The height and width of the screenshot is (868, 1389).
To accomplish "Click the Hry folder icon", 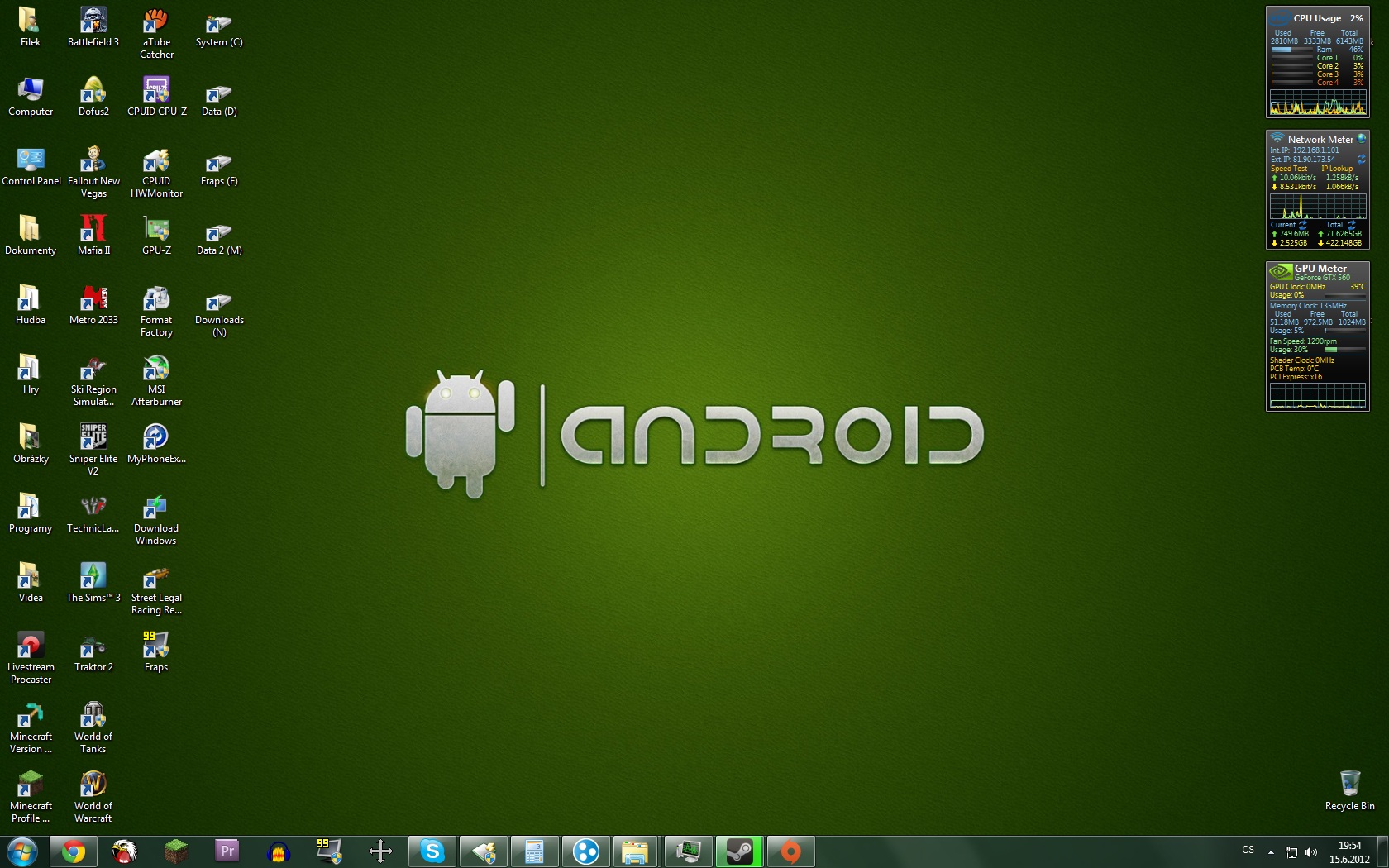I will point(31,374).
